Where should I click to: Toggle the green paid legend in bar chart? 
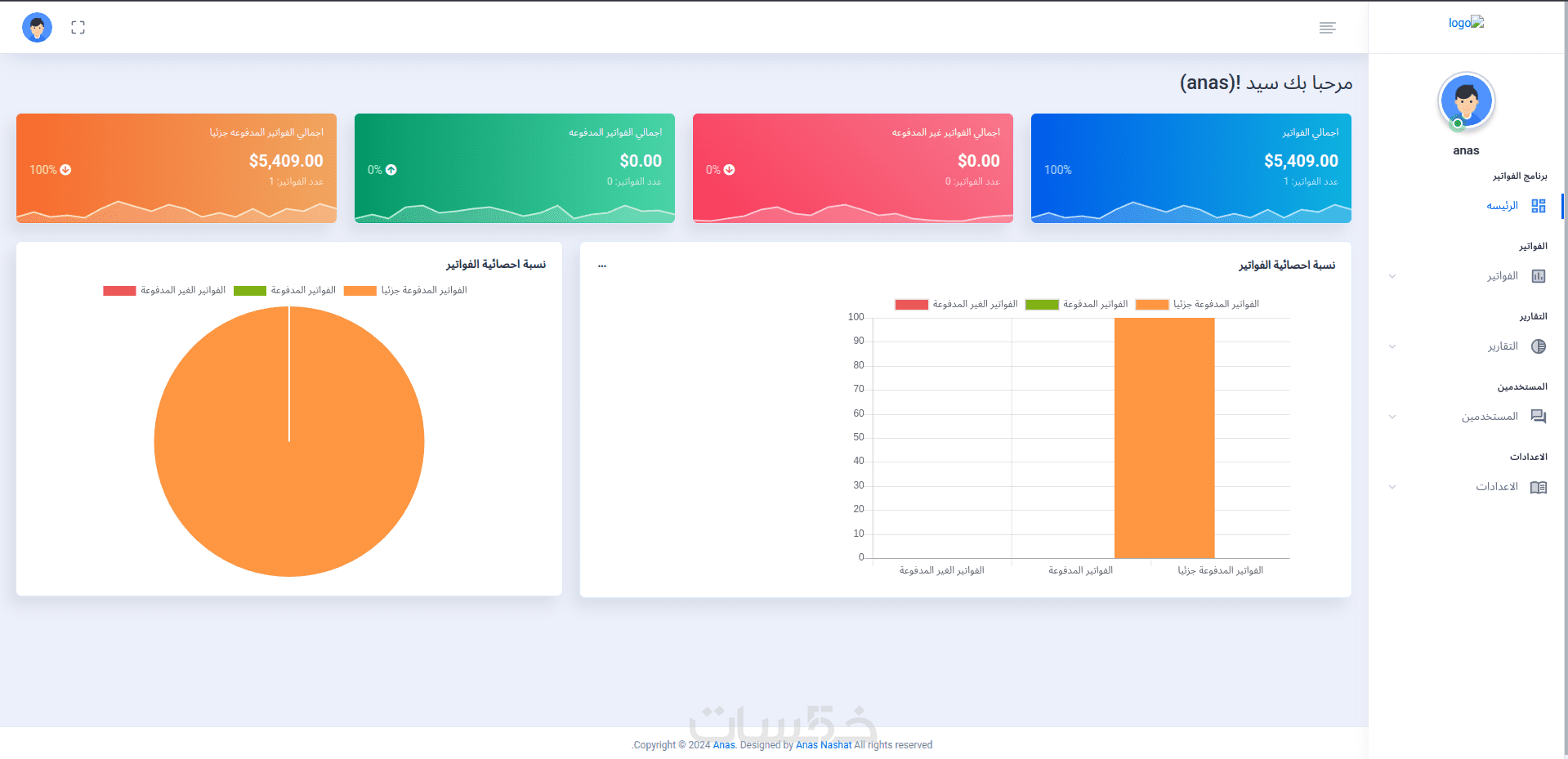click(1076, 304)
